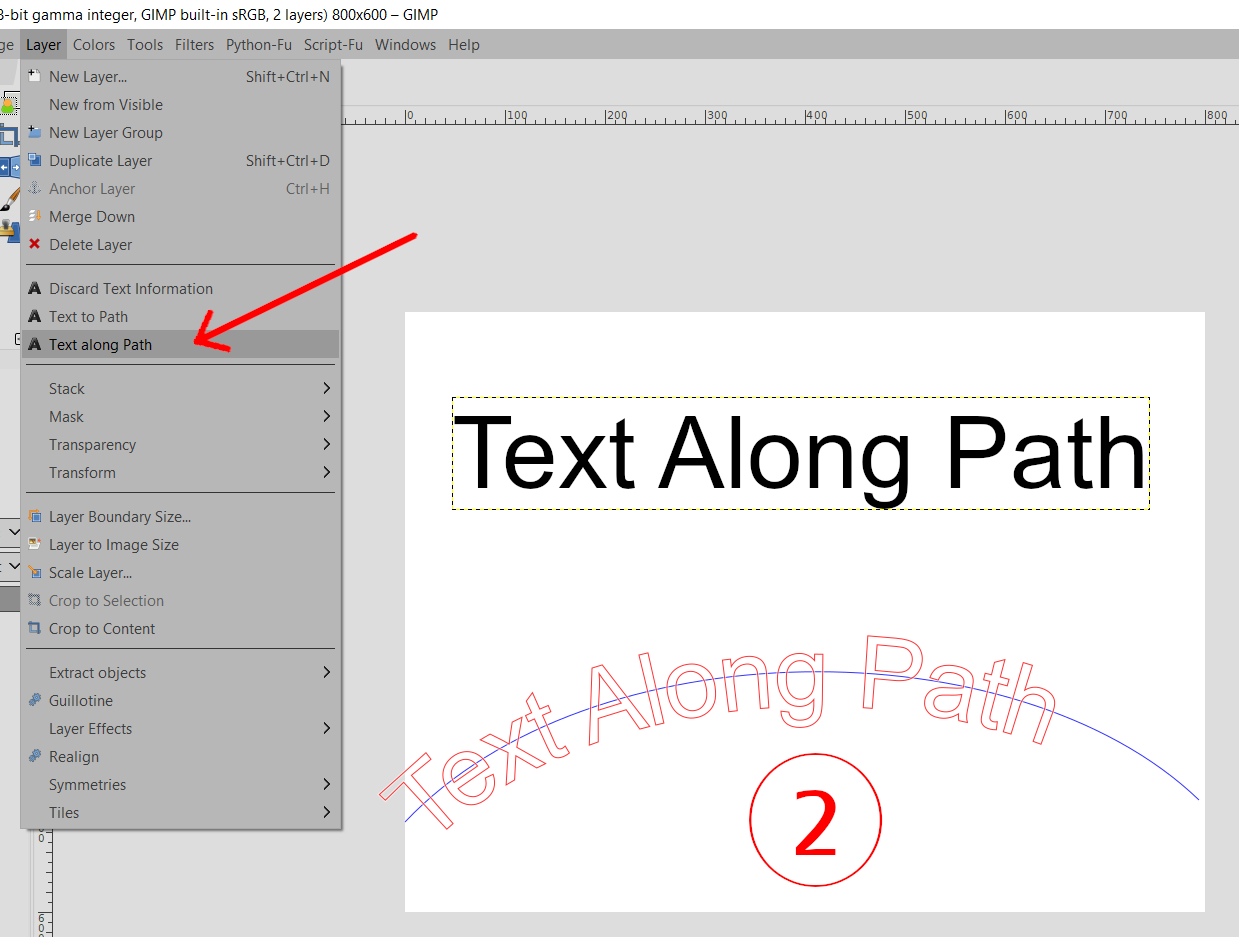Viewport: 1239px width, 937px height.
Task: Open the Filters menu
Action: [x=194, y=45]
